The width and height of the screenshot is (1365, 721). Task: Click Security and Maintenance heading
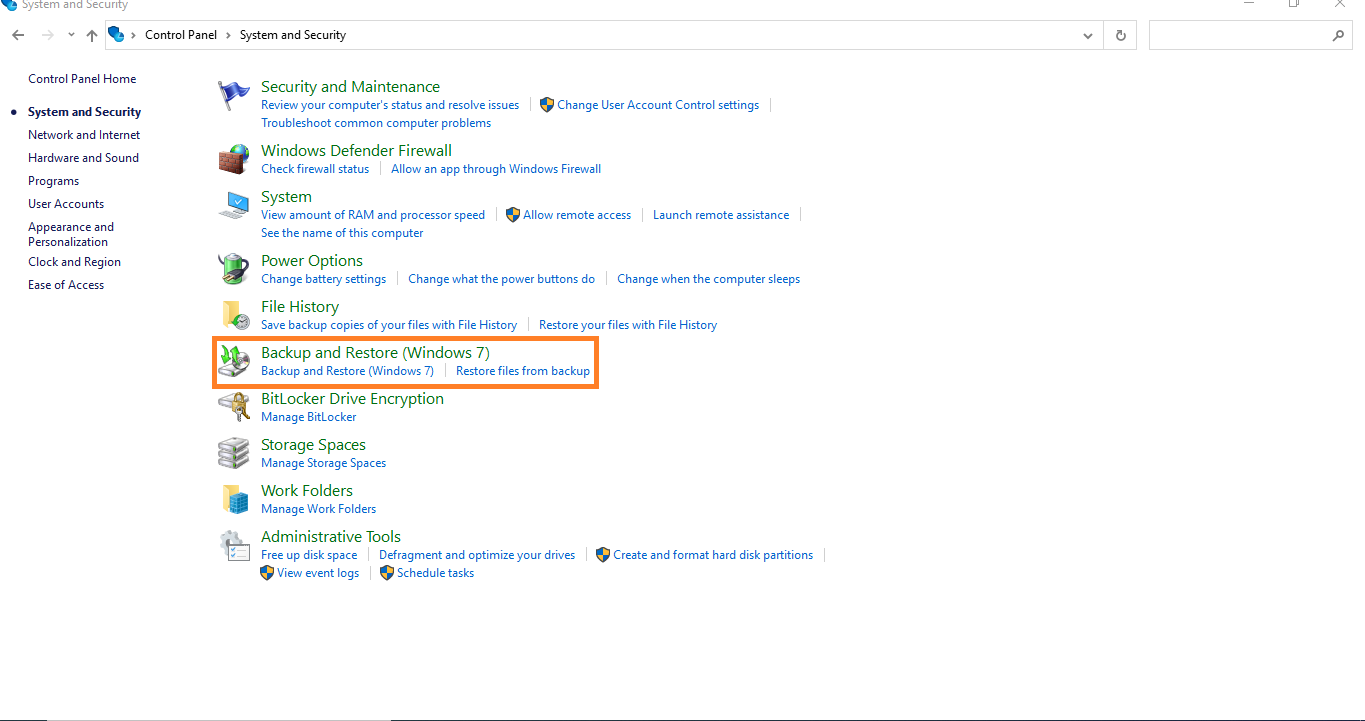tap(350, 87)
